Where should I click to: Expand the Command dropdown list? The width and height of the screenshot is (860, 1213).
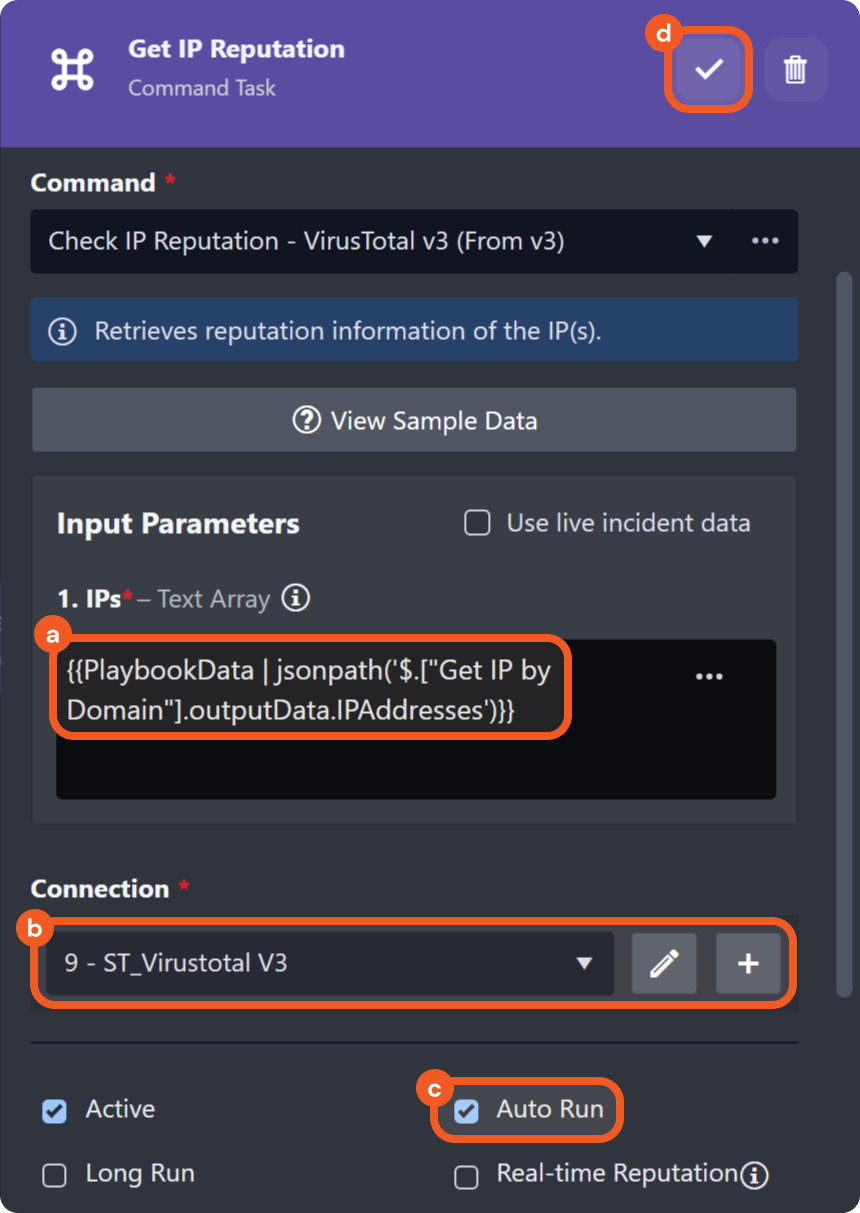pyautogui.click(x=703, y=241)
